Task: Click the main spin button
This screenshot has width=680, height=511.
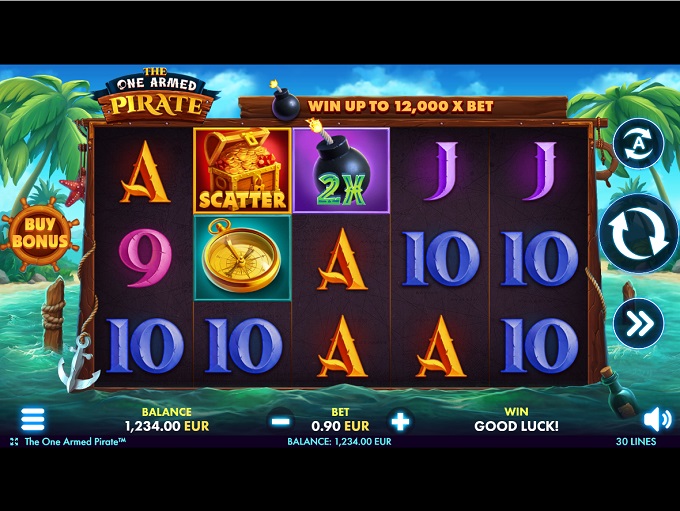Action: [638, 234]
